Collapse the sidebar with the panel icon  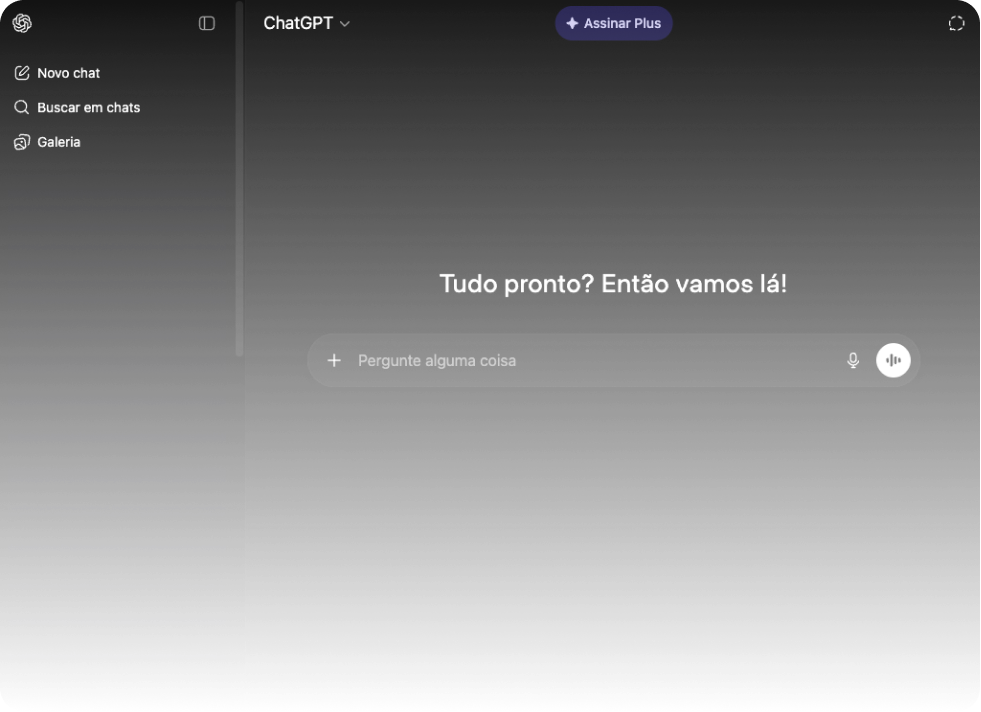click(x=207, y=23)
